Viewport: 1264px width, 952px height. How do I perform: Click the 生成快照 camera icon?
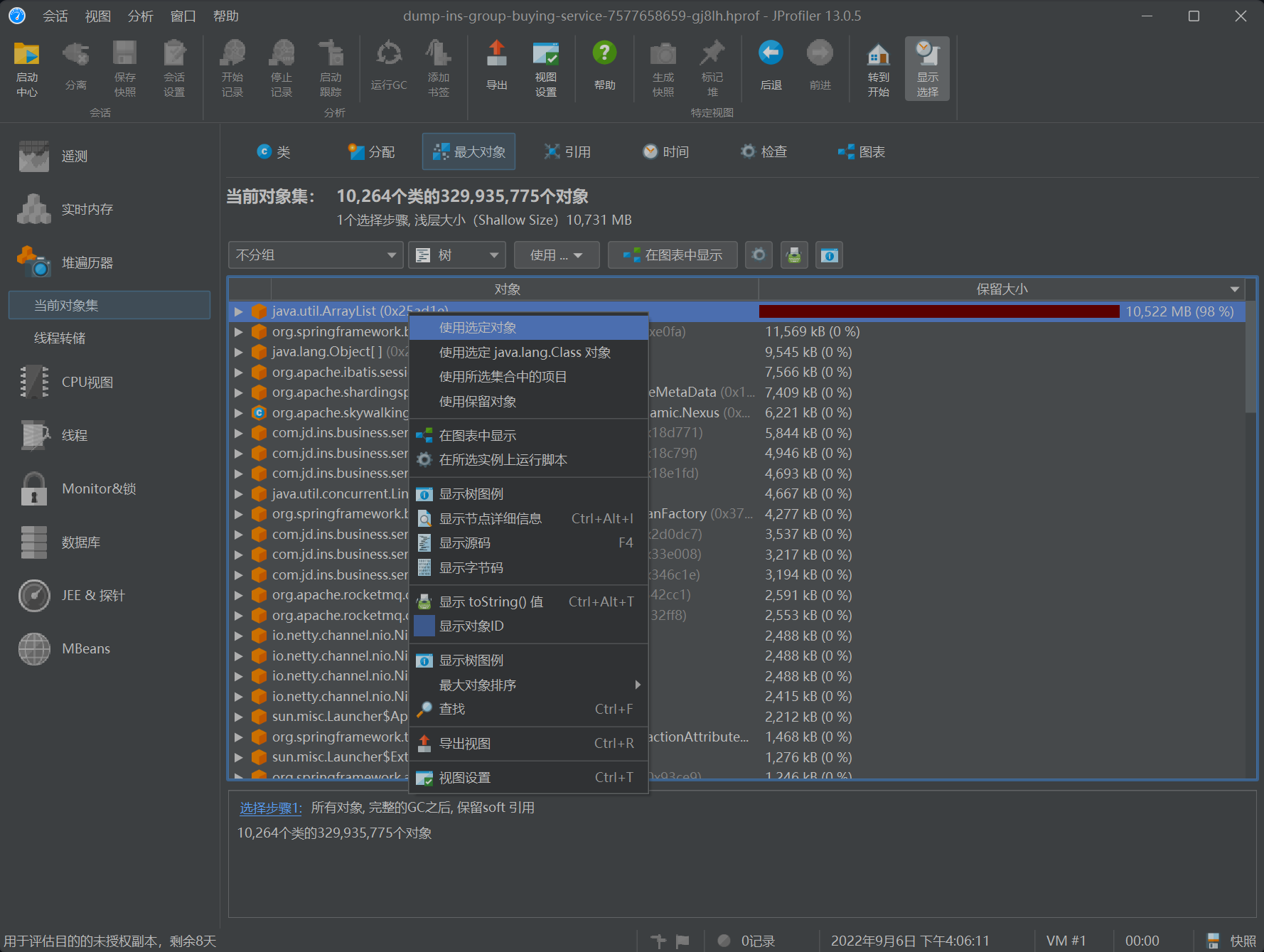tap(663, 68)
